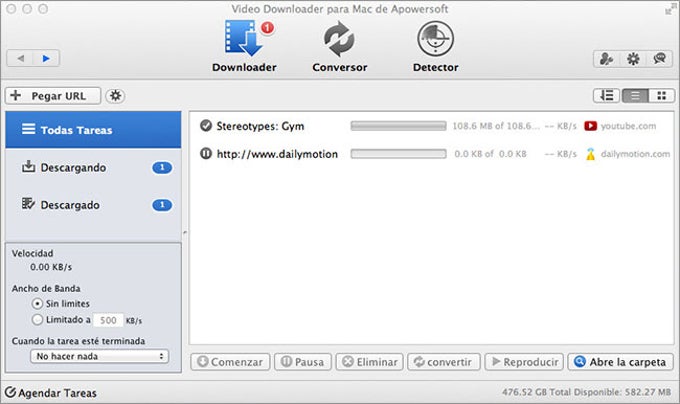Click the pause icon on dailymotion task
The image size is (680, 404).
[206, 153]
